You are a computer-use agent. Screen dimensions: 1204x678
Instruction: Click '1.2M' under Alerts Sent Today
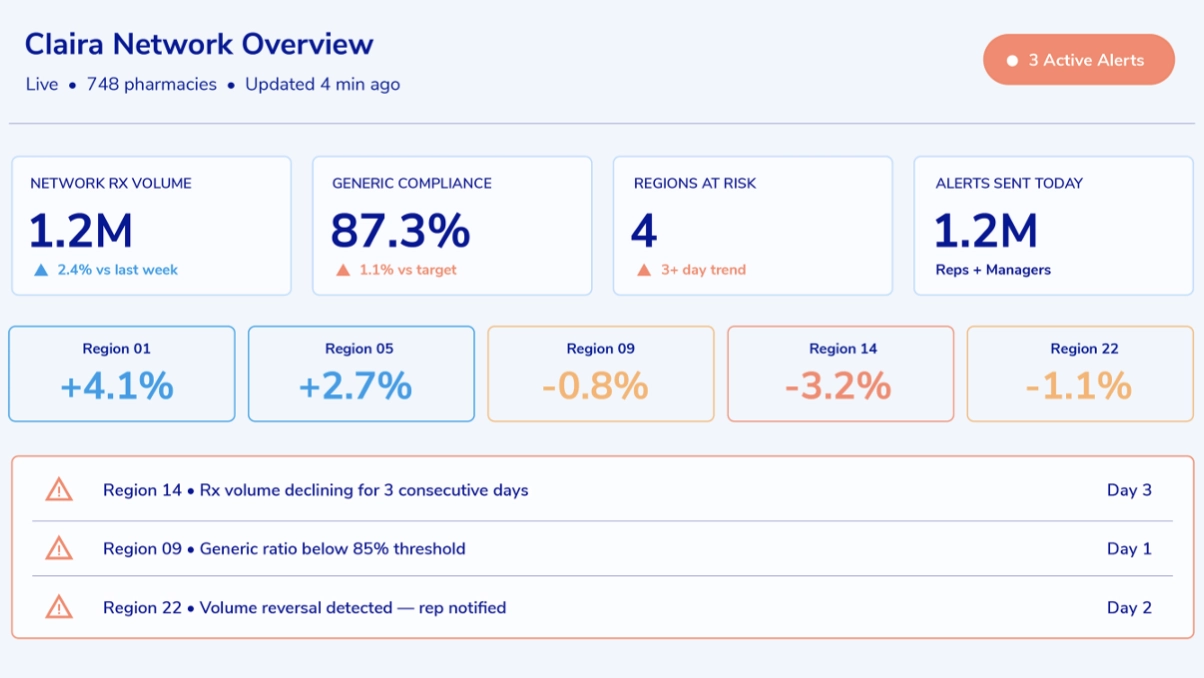(985, 231)
